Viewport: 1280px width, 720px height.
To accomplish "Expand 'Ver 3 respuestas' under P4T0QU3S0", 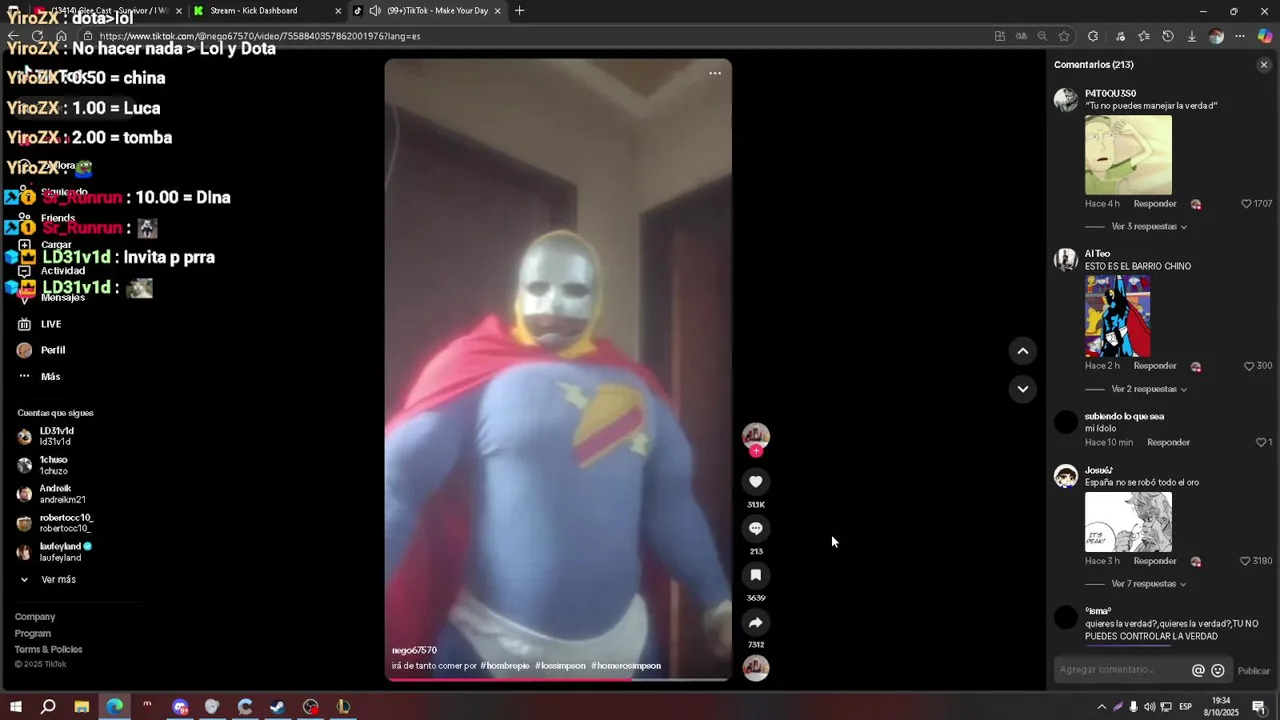I will click(1149, 227).
